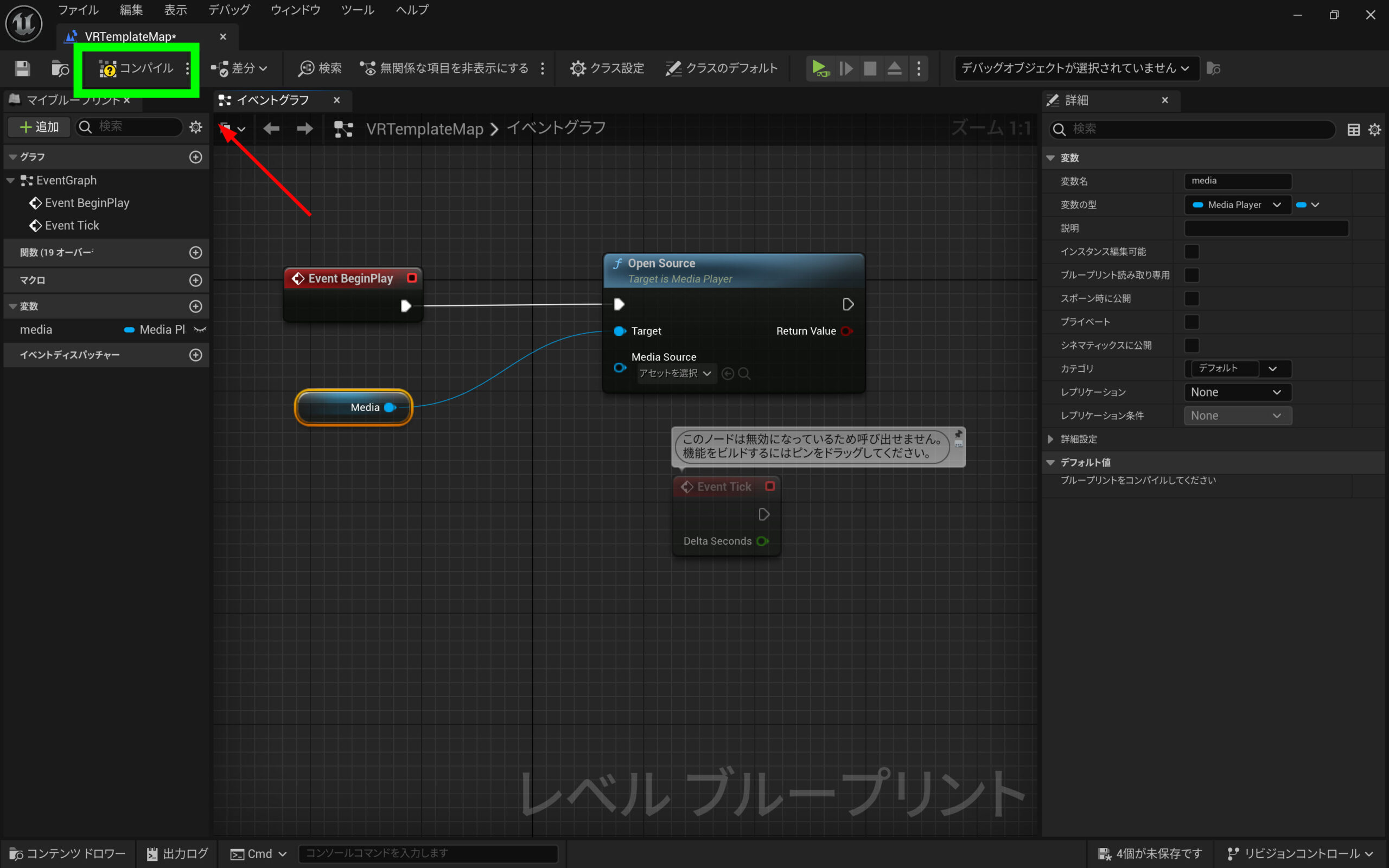Open the Debug menu
This screenshot has height=868, width=1389.
(x=228, y=10)
